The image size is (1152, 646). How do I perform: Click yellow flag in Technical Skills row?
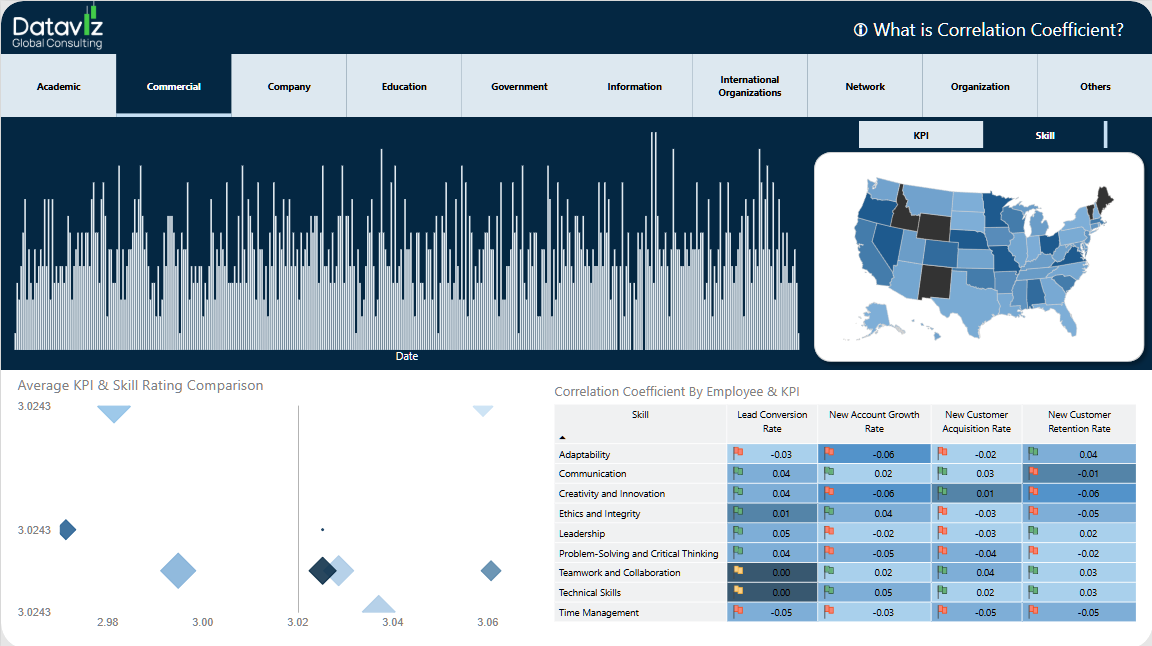point(738,592)
